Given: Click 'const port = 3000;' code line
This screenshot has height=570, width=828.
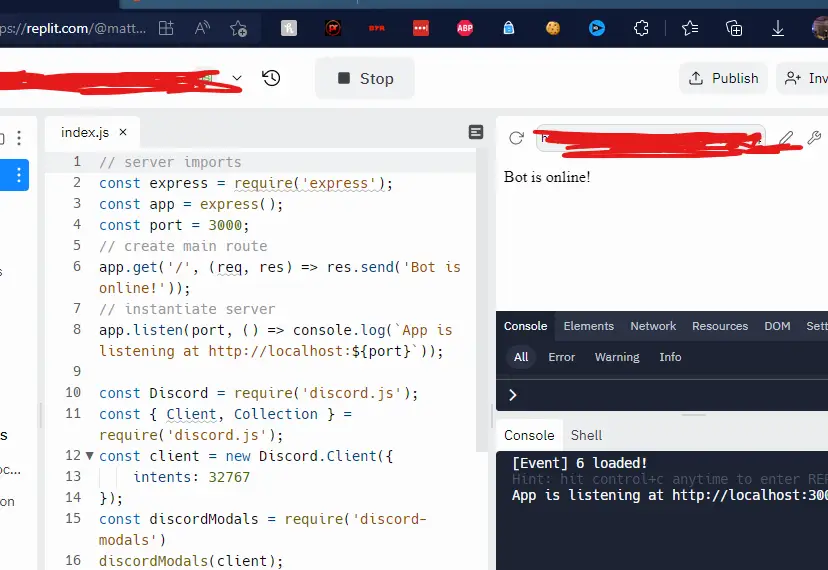Looking at the screenshot, I should tap(174, 225).
